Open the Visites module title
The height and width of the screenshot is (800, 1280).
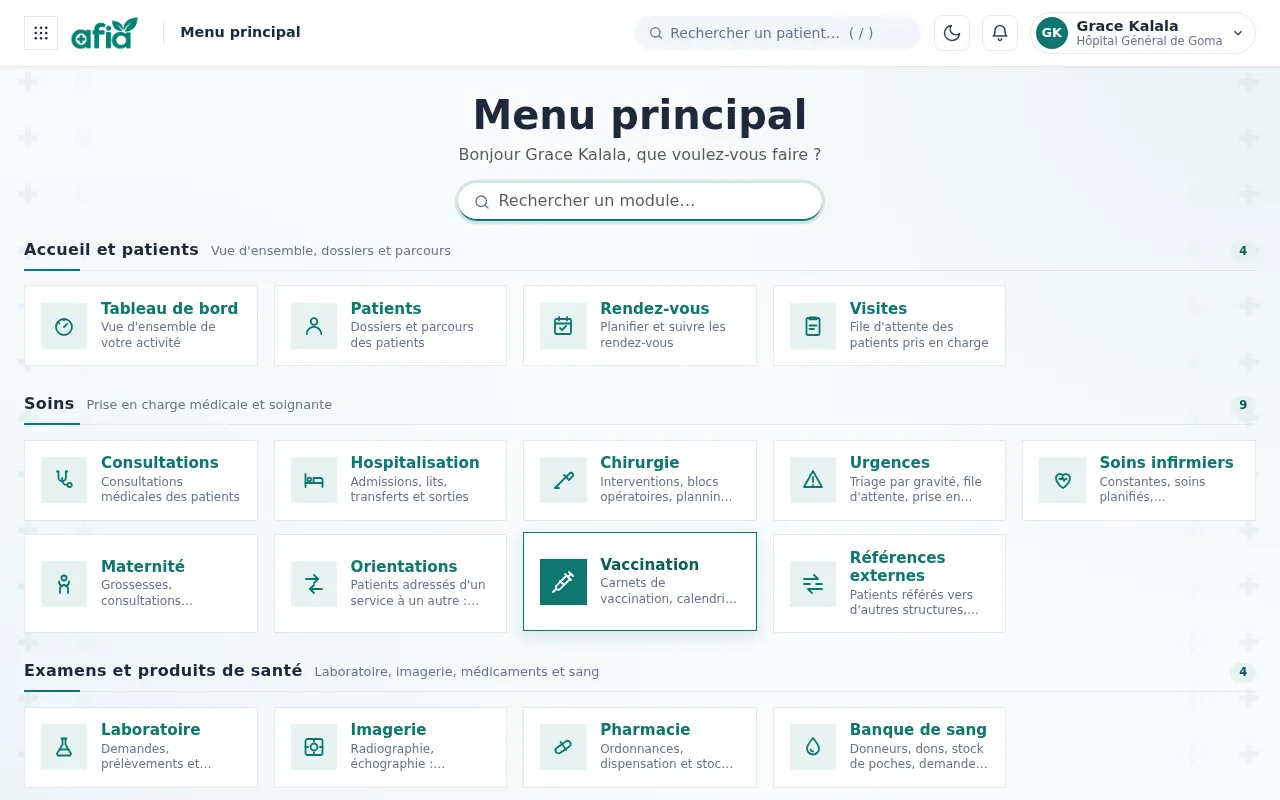point(878,308)
